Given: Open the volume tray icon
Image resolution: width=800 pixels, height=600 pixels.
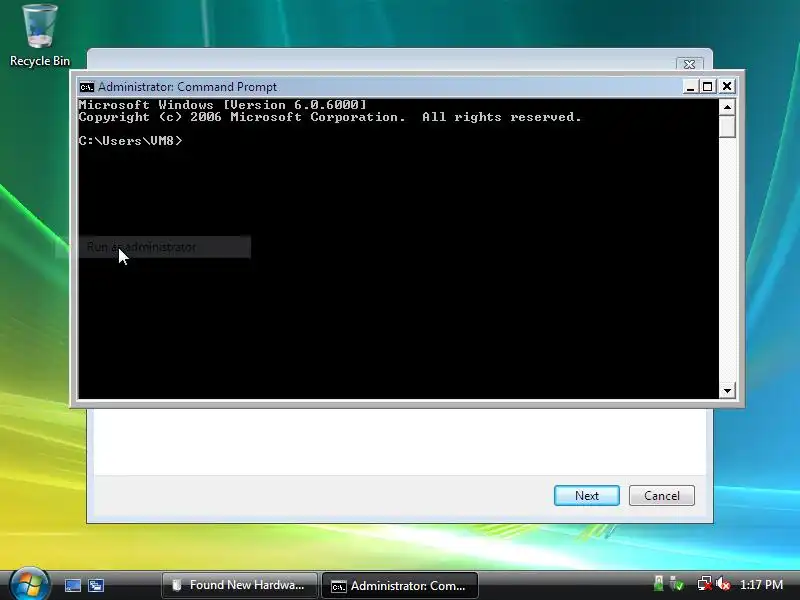Looking at the screenshot, I should pos(722,584).
